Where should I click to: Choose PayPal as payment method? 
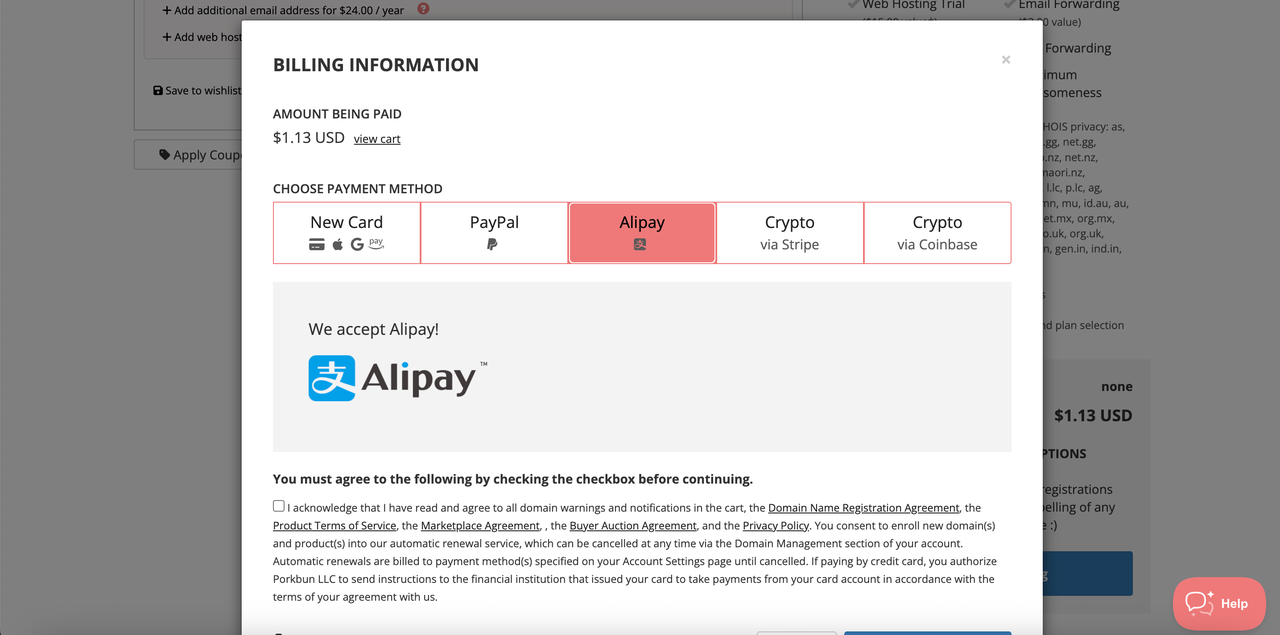point(494,233)
